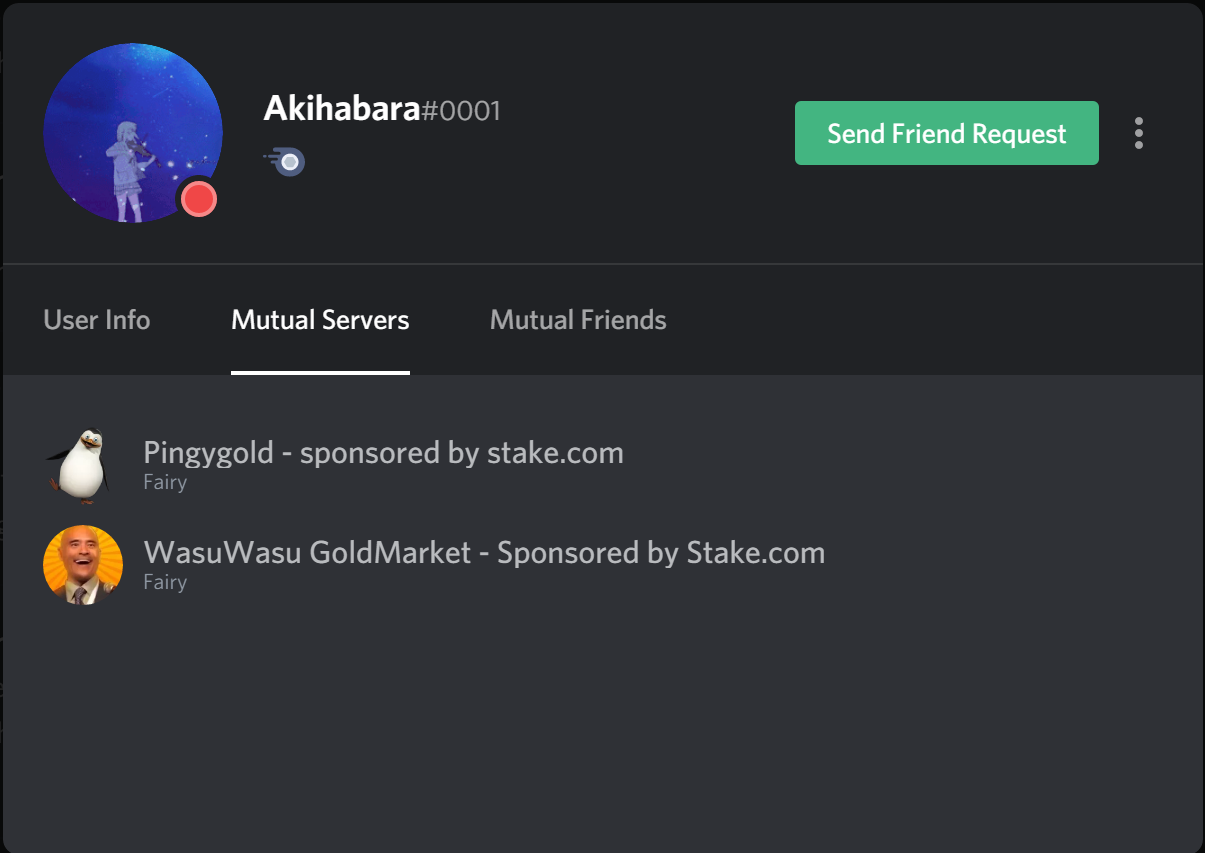This screenshot has width=1205, height=853.
Task: Click the WasuWasu GoldMarket laughing man icon
Action: 83,565
